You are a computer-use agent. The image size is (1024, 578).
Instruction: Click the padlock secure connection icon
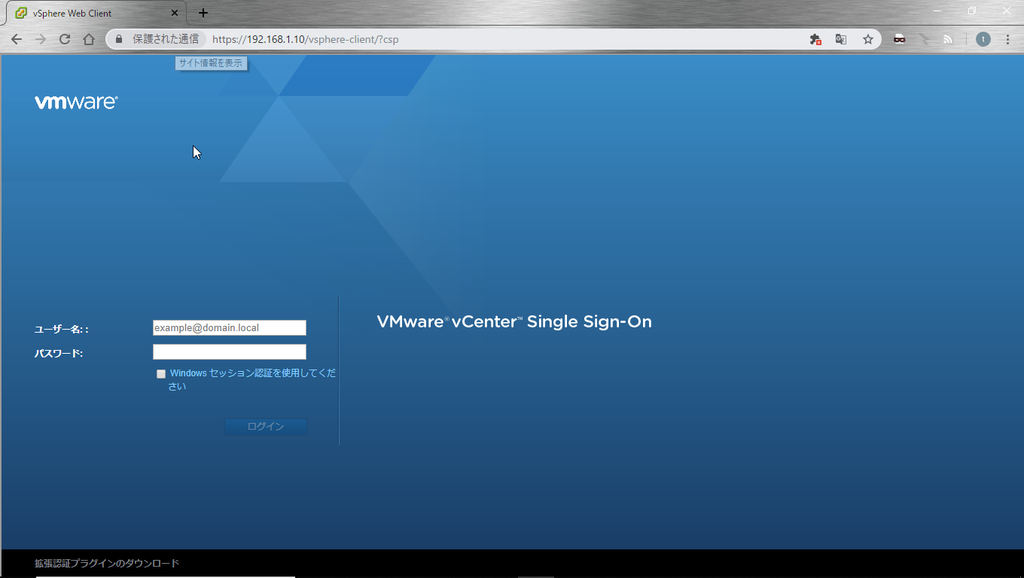119,39
